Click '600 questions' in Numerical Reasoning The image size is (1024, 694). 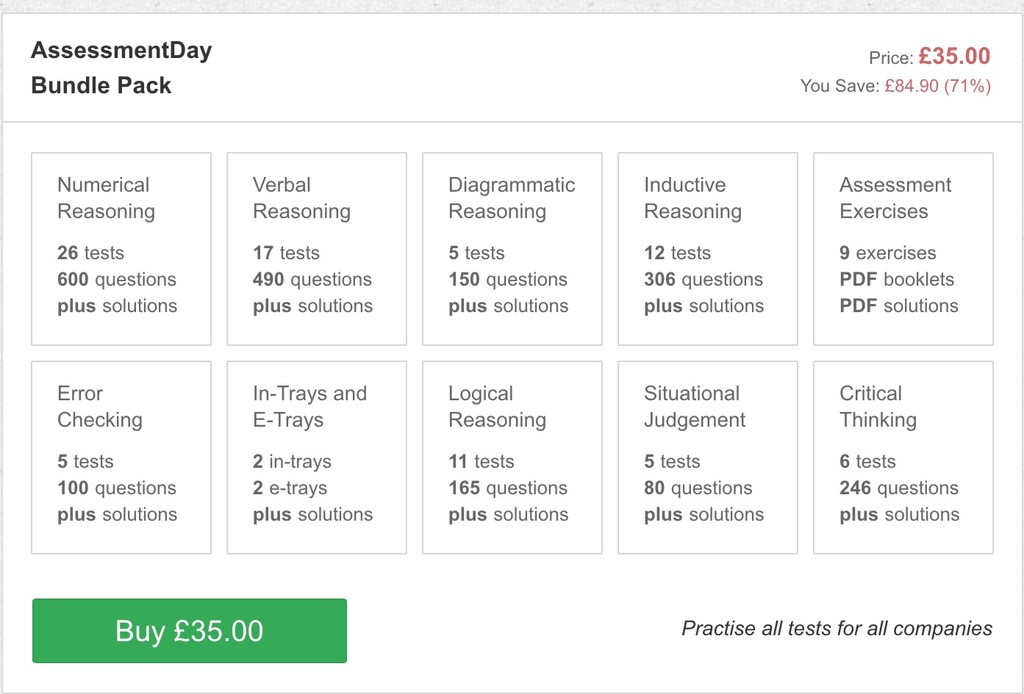117,280
